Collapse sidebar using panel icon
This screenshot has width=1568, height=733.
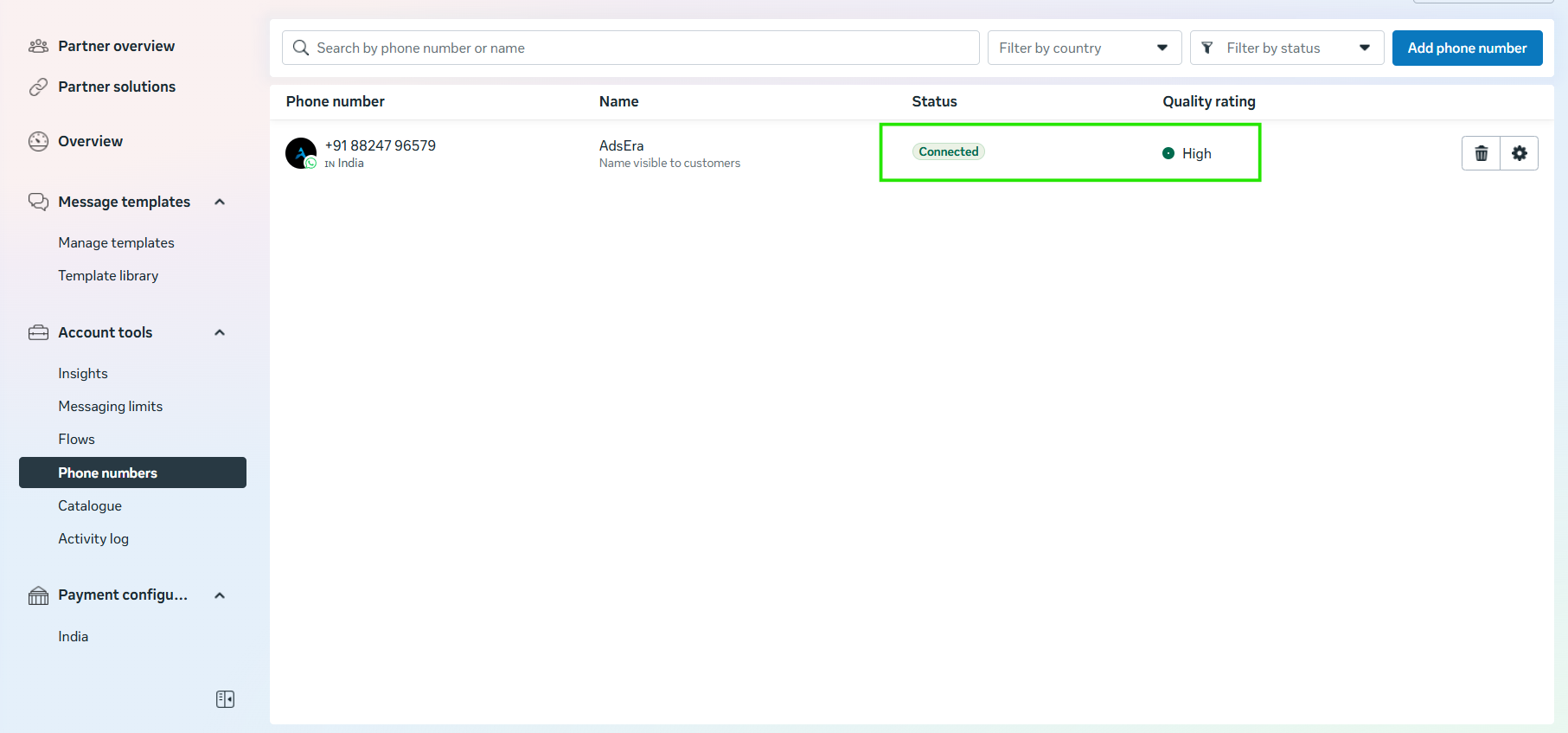point(225,699)
